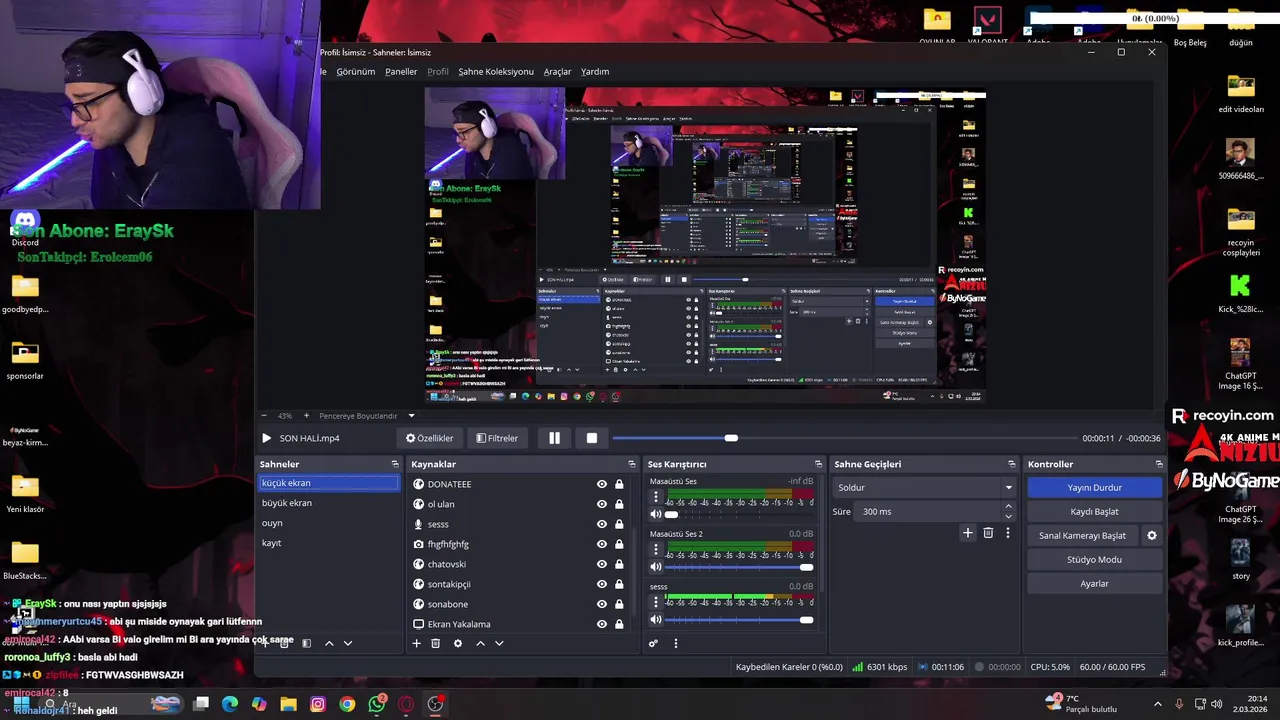Adjust the sesss volume slider
This screenshot has height=720, width=1280.
click(738, 620)
